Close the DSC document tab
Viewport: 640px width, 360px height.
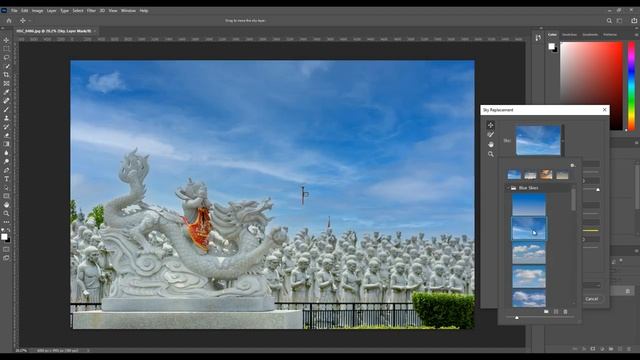pos(95,31)
